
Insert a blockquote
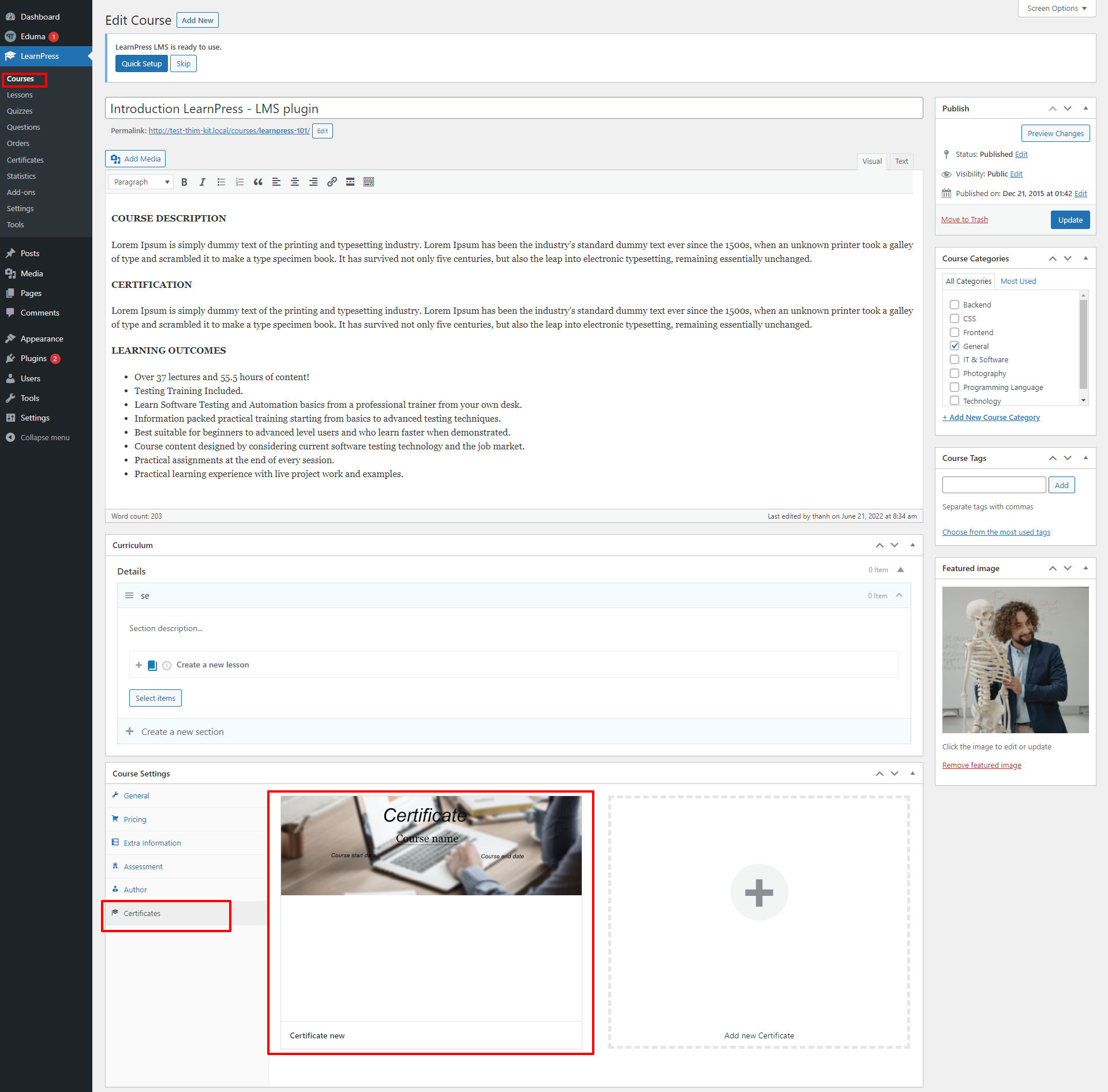pyautogui.click(x=258, y=182)
